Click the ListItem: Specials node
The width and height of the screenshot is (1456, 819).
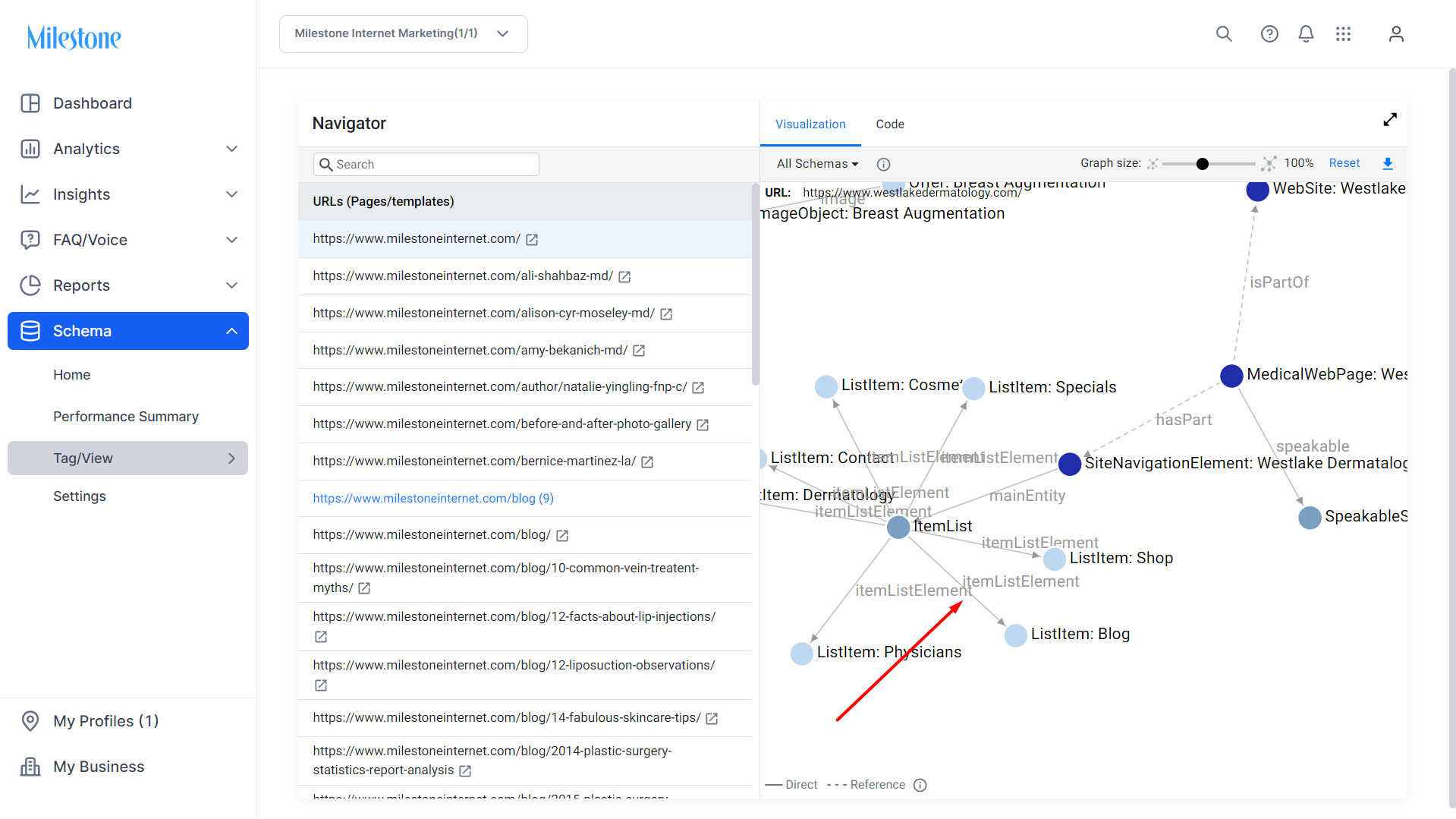973,389
